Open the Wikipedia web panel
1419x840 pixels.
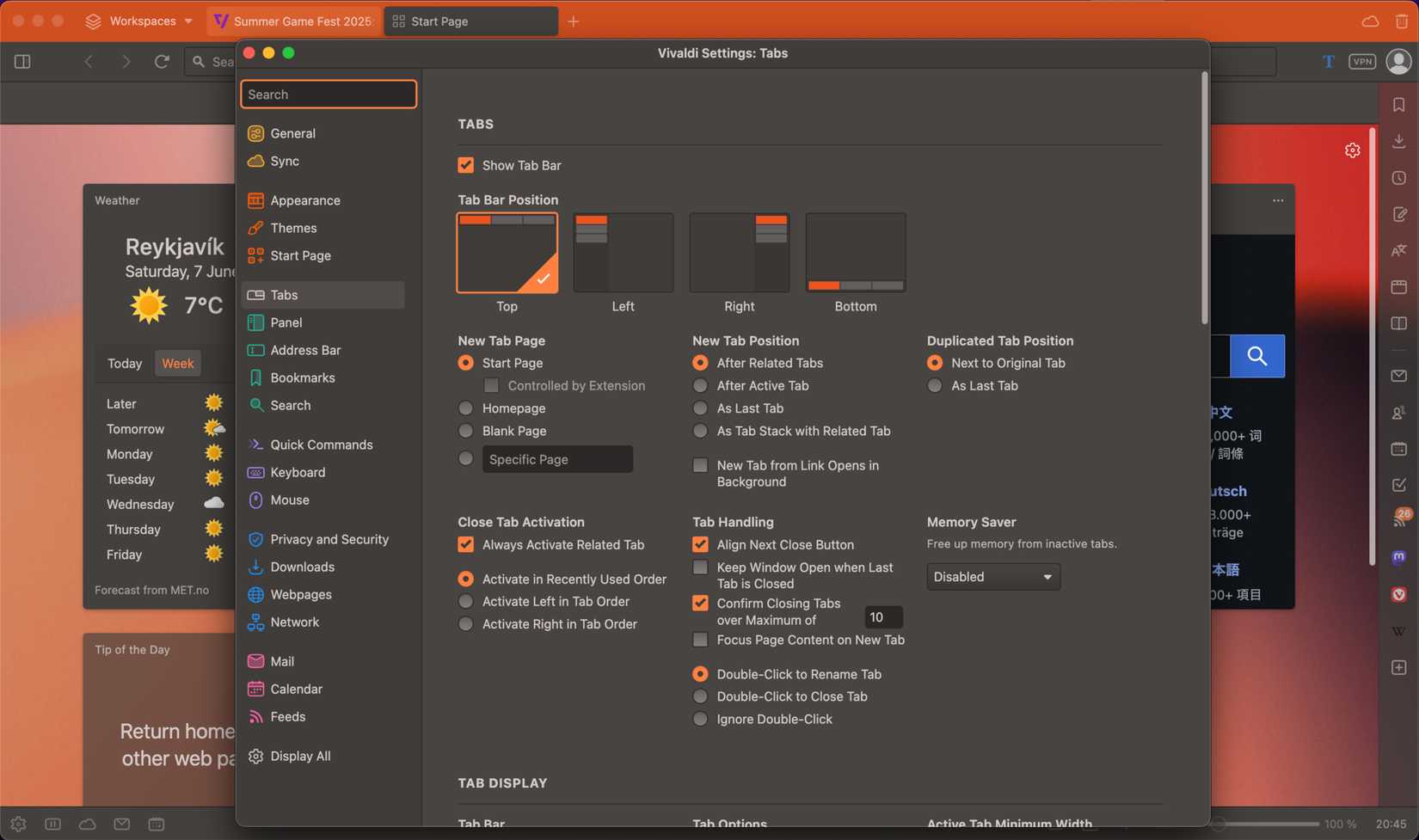[1399, 630]
